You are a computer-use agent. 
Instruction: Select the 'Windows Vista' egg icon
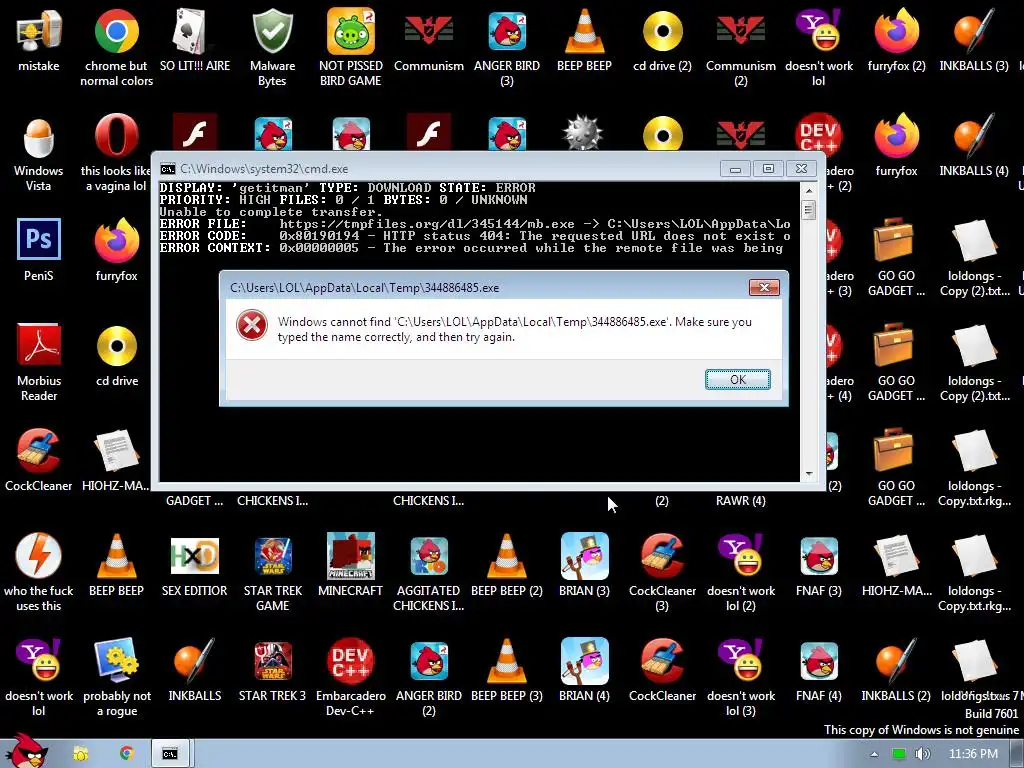click(39, 153)
